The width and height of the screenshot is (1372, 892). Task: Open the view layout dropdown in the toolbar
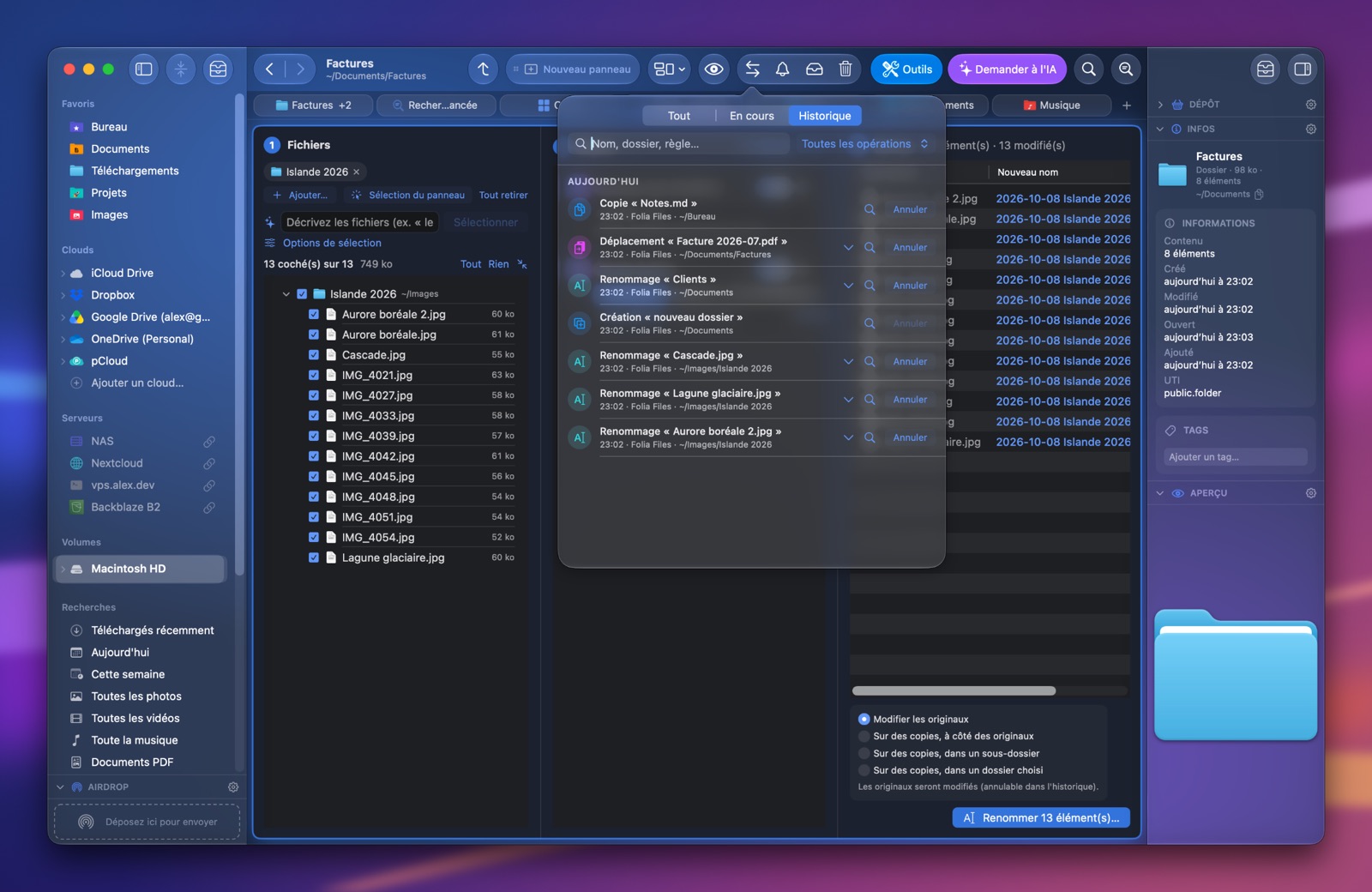[670, 69]
